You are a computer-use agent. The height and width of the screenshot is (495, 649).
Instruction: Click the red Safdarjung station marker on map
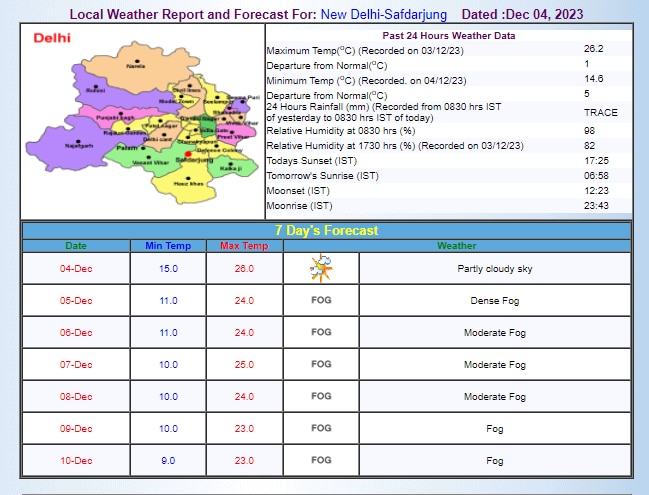[x=187, y=153]
